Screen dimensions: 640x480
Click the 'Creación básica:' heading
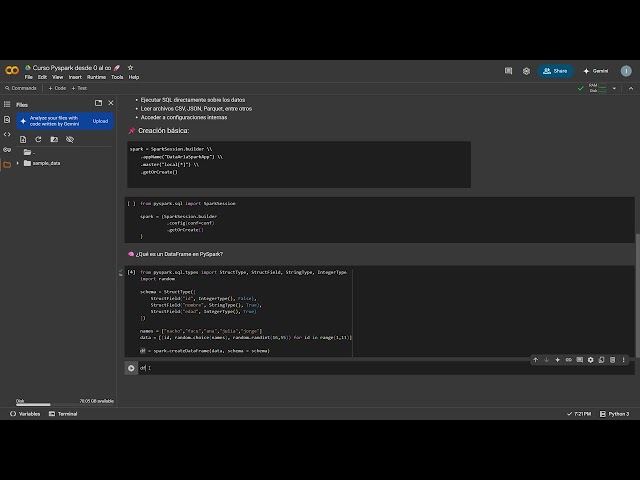coord(163,131)
